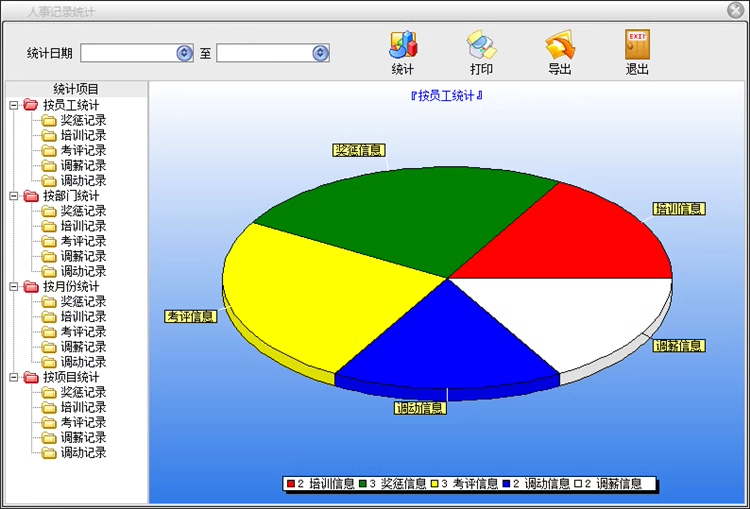This screenshot has height=509, width=750.
Task: Click folder icon of 调动记录 under 按项目统计
Action: click(49, 454)
